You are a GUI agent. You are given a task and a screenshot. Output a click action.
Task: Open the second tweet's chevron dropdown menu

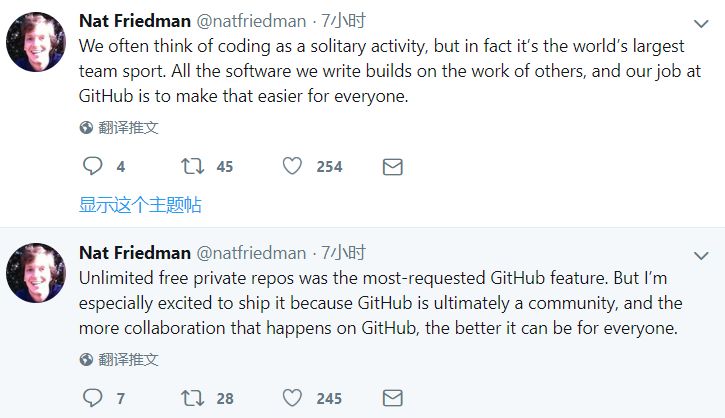701,256
